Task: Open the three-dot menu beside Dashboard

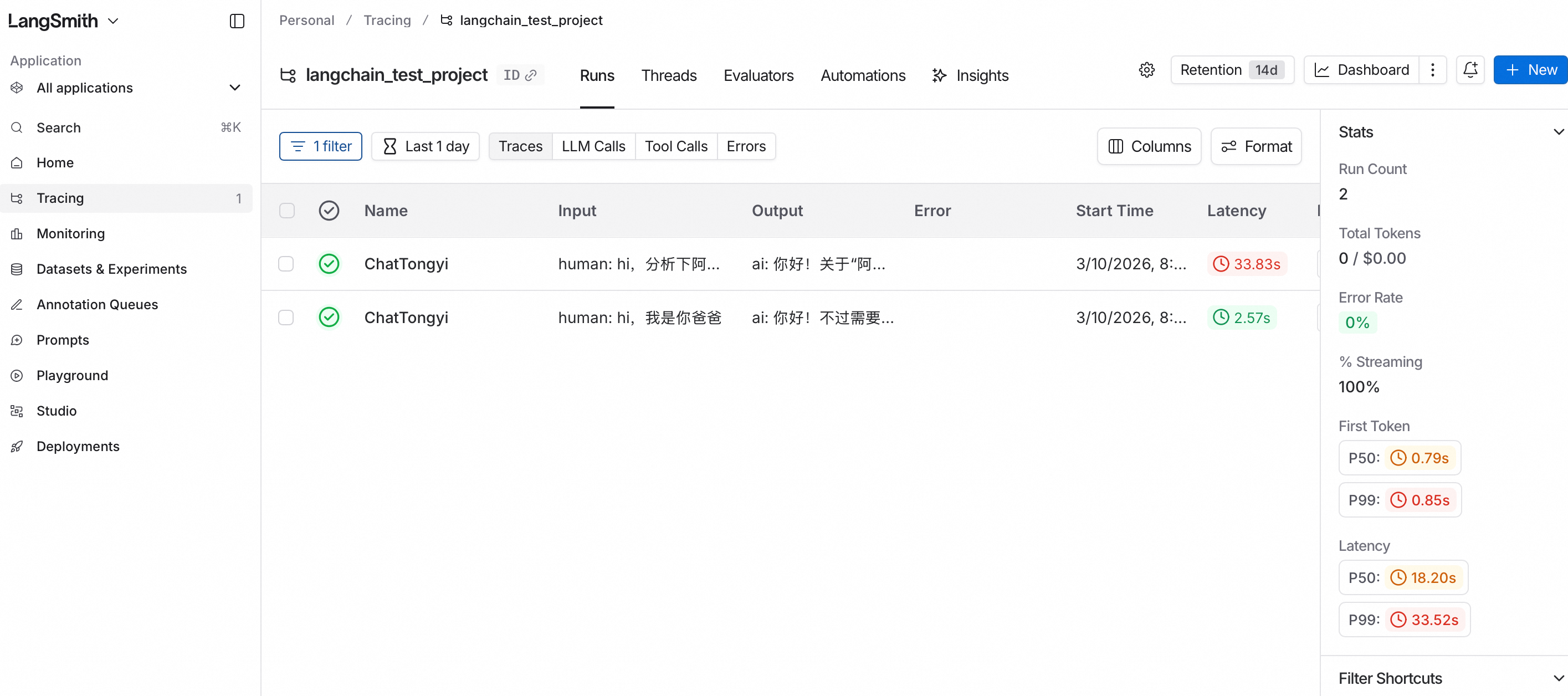Action: [1432, 70]
